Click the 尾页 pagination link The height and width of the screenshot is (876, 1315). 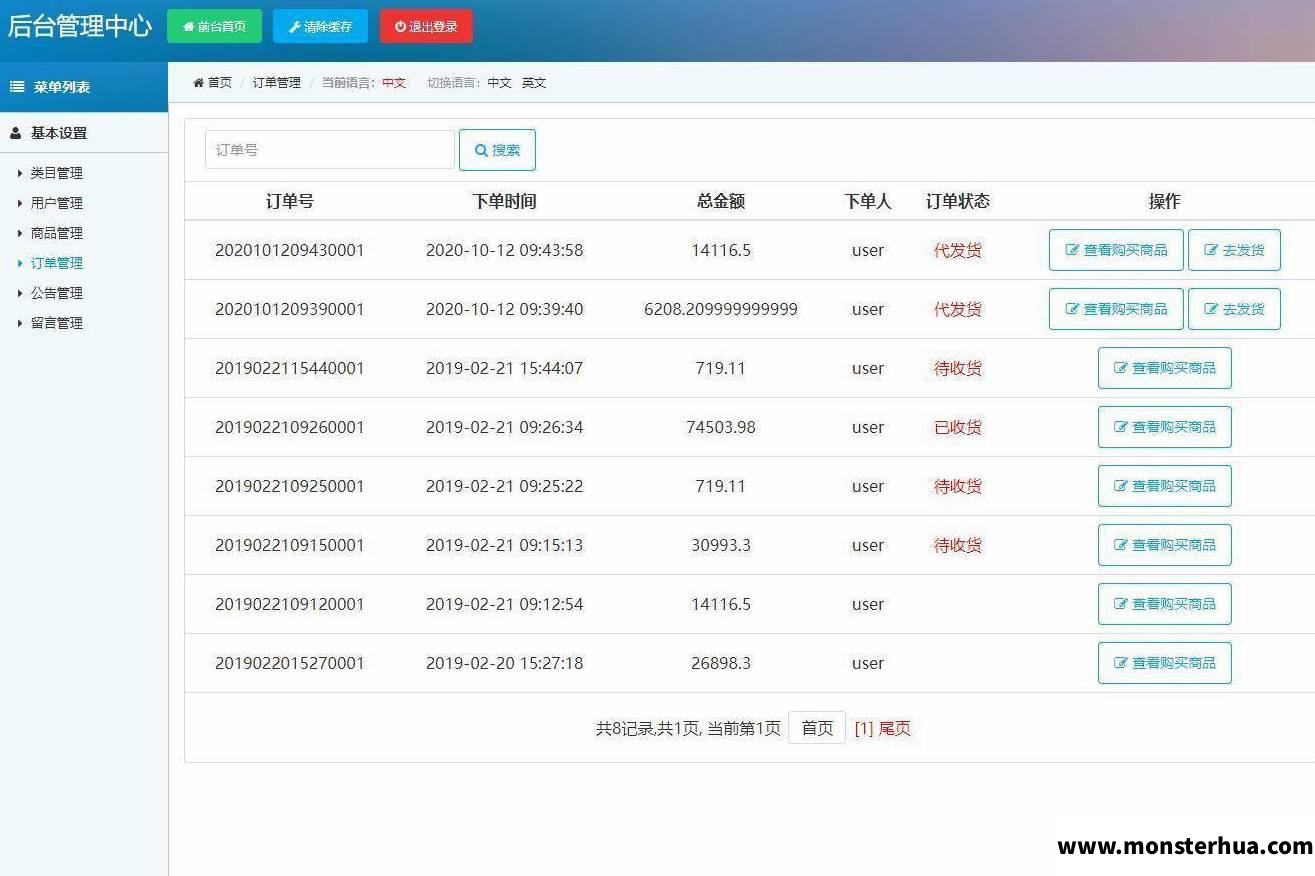click(x=895, y=728)
